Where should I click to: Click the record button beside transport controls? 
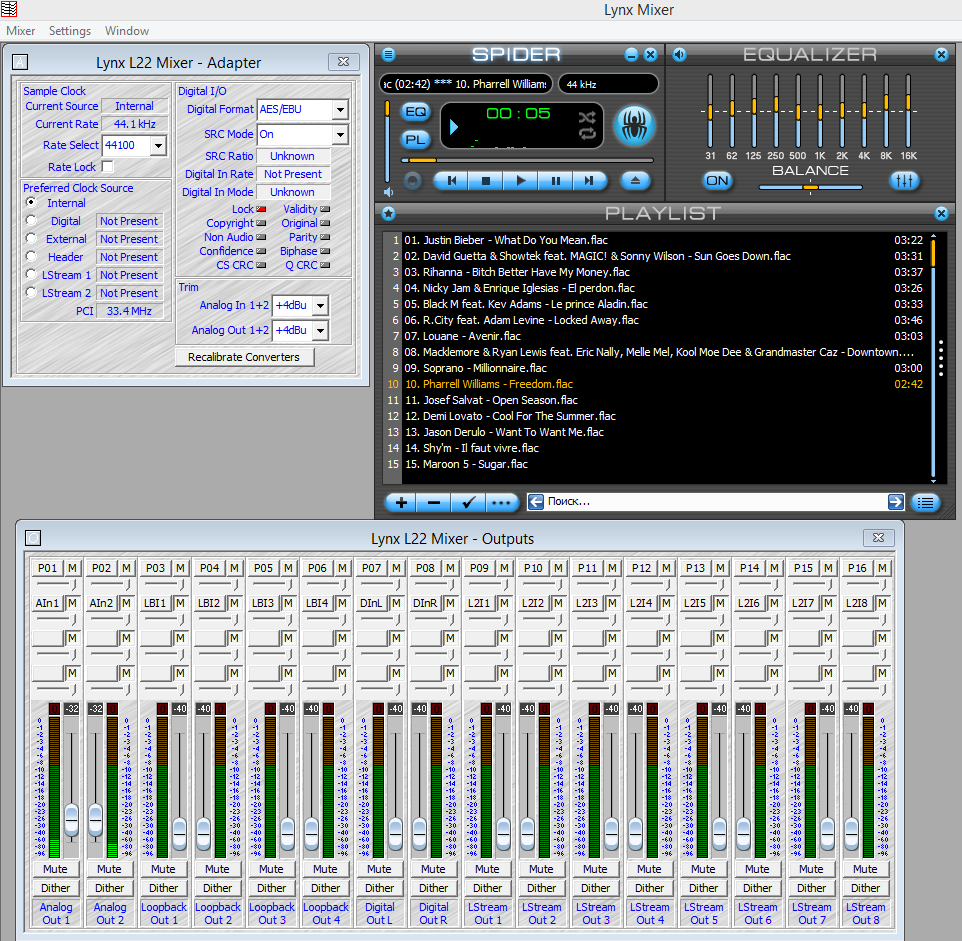click(x=412, y=181)
